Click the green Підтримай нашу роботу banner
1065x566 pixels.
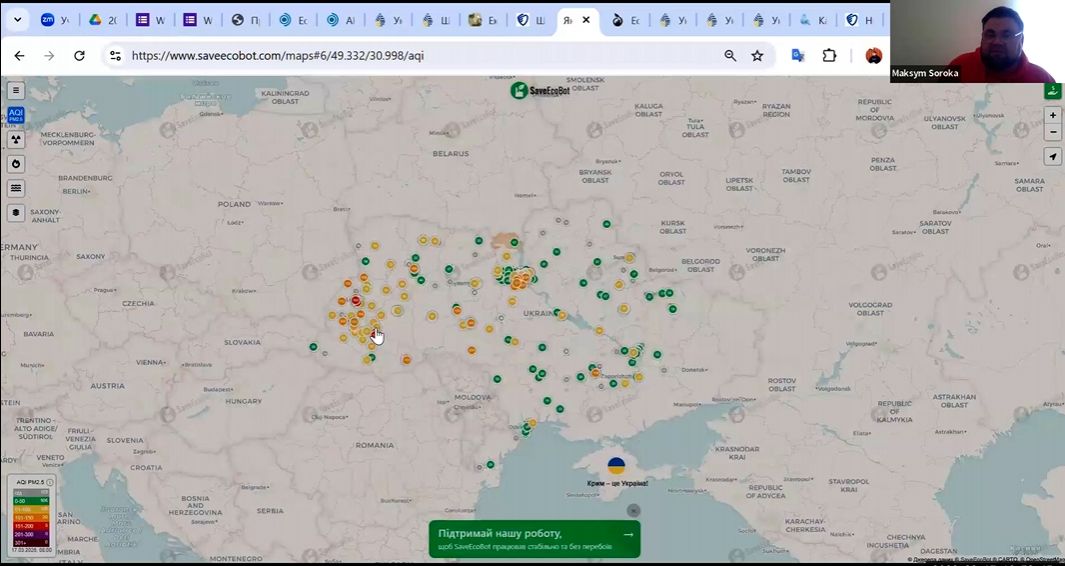click(x=534, y=538)
